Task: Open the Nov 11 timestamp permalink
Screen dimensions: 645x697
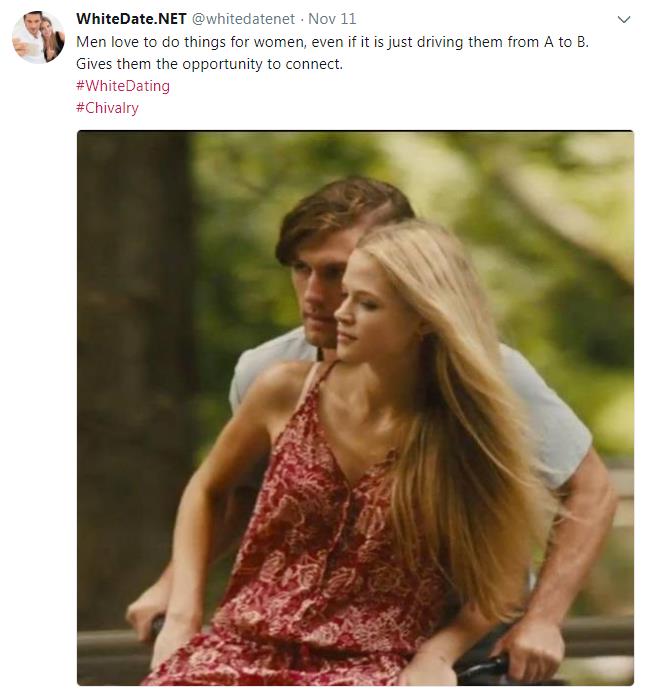Action: coord(332,19)
